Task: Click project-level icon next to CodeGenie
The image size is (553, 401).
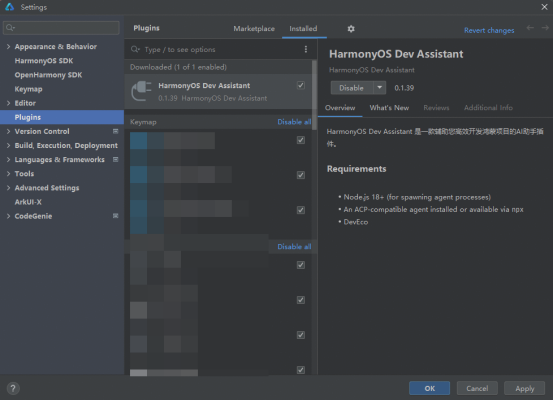Action: [115, 216]
